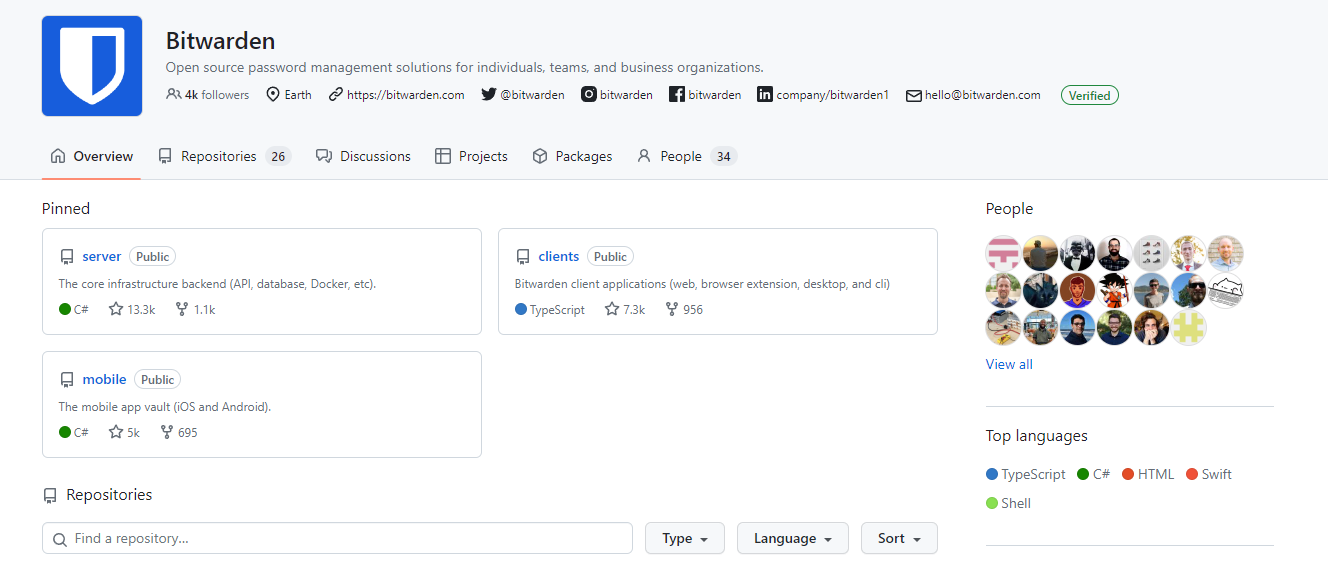
Task: Open the Sort dropdown
Action: point(898,538)
